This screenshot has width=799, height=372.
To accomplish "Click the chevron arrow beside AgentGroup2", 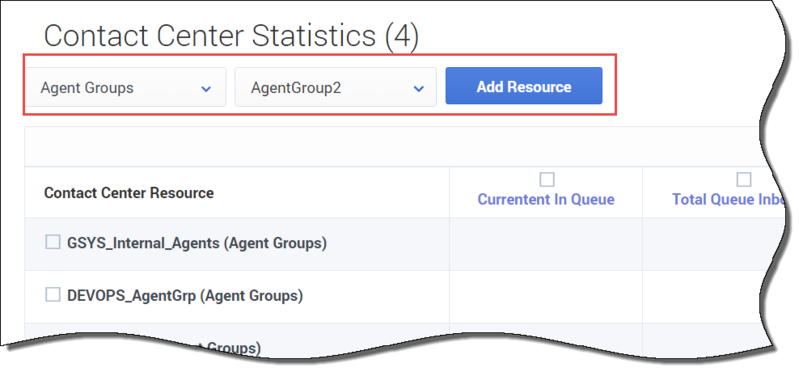I will 419,89.
